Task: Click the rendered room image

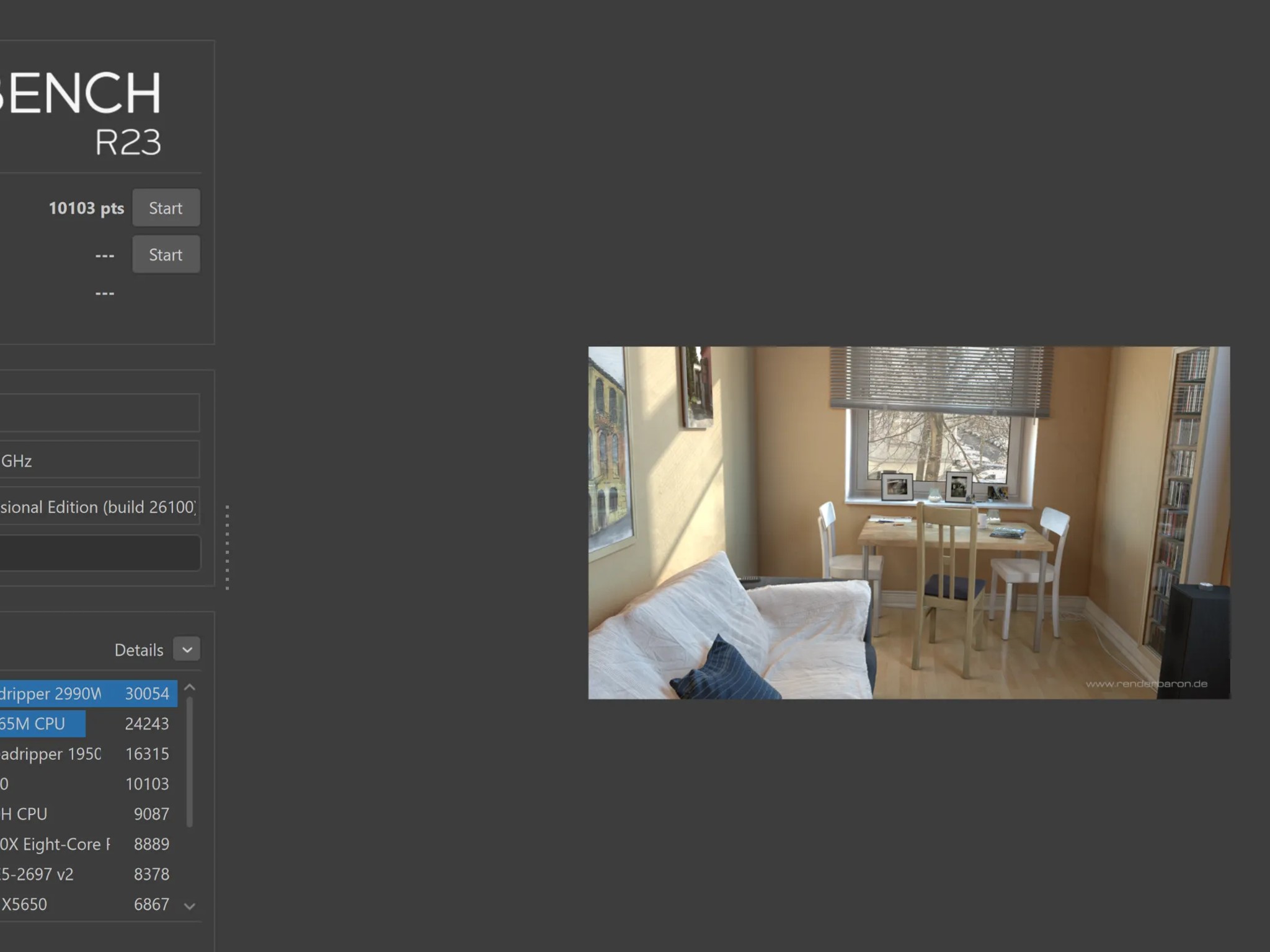Action: 908,522
